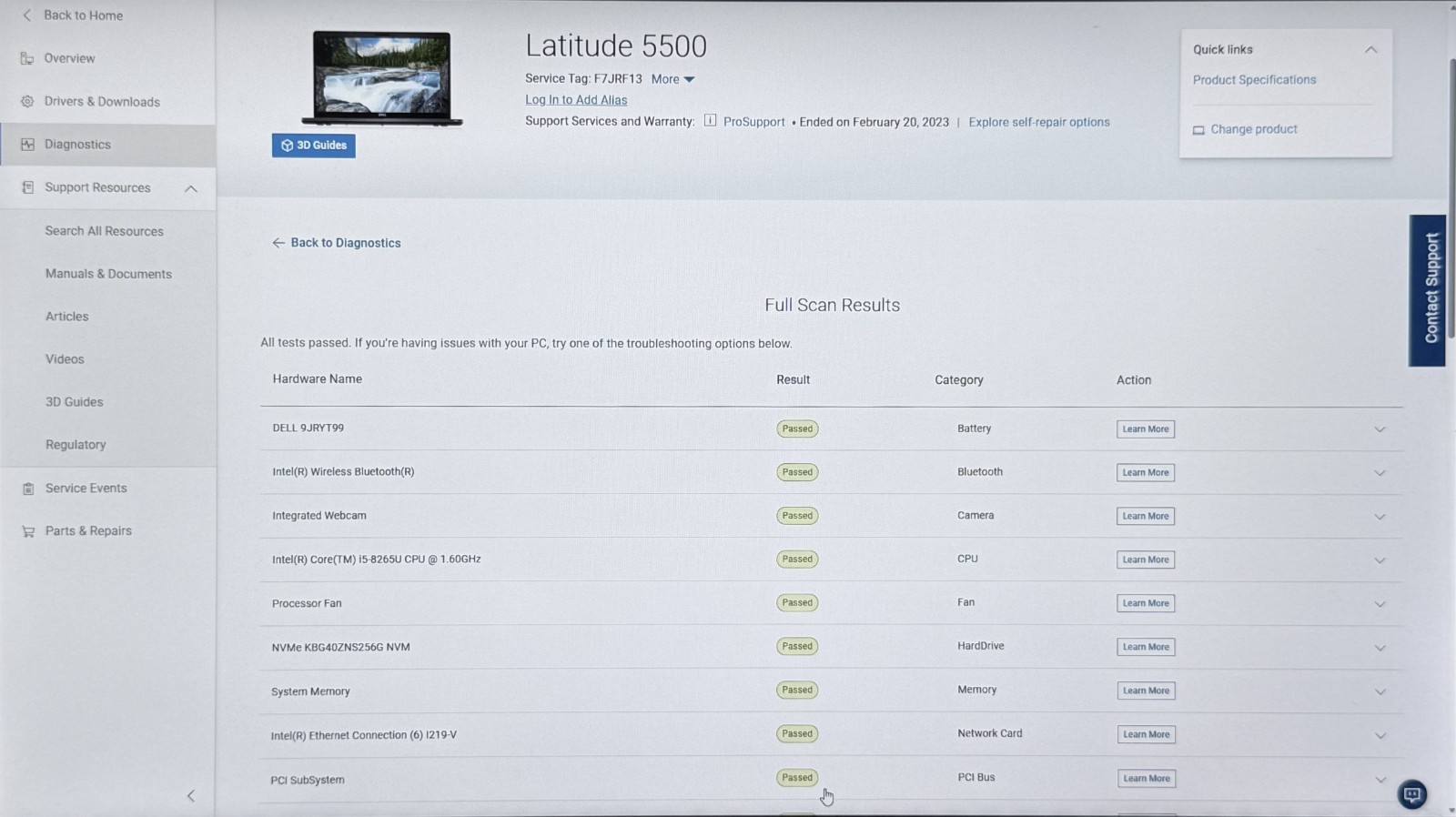Click the Back to Diagnostics arrow icon
This screenshot has height=817, width=1456.
tap(278, 243)
